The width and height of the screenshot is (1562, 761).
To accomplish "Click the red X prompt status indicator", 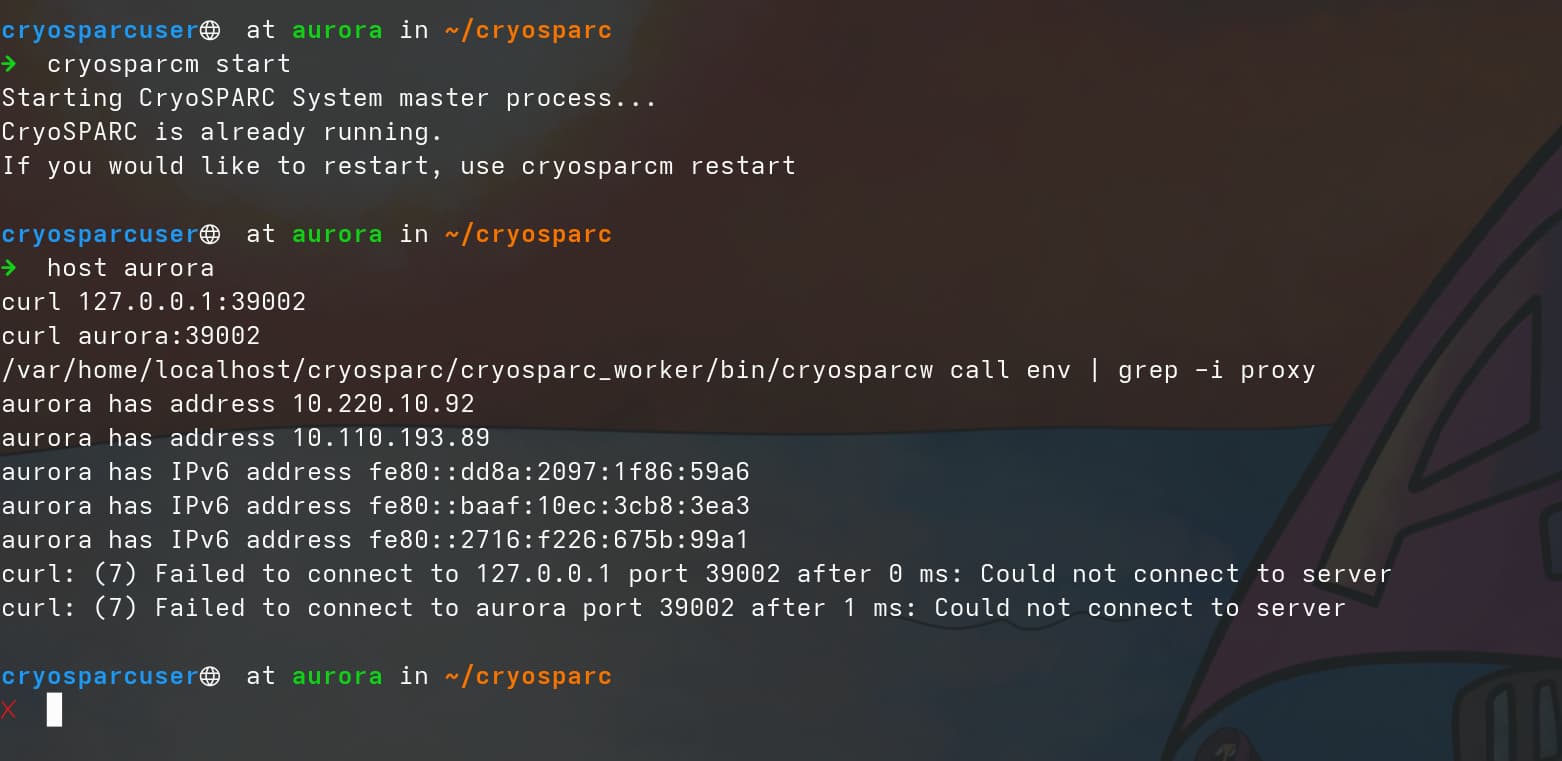I will pyautogui.click(x=9, y=710).
